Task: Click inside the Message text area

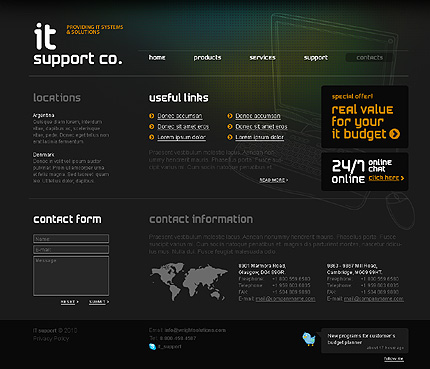Action: [71, 276]
